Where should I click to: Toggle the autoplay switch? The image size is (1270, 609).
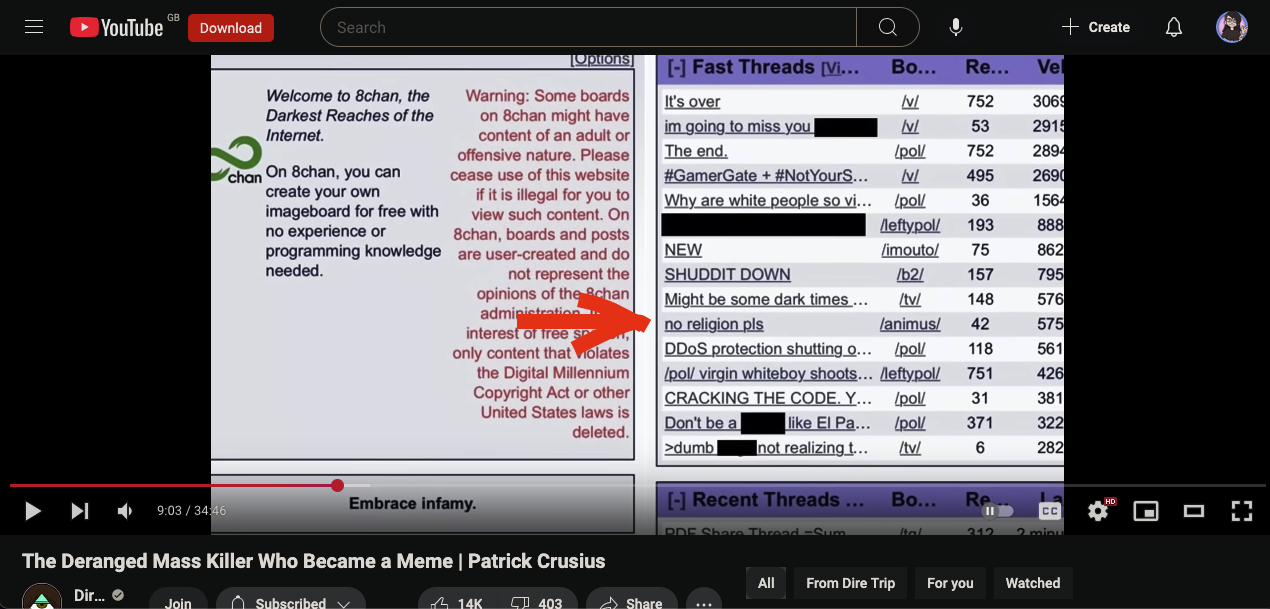[997, 511]
